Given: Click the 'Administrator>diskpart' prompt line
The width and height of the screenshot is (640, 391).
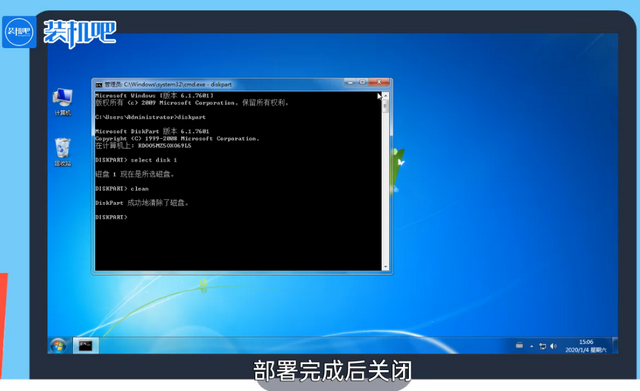Looking at the screenshot, I should (x=150, y=117).
